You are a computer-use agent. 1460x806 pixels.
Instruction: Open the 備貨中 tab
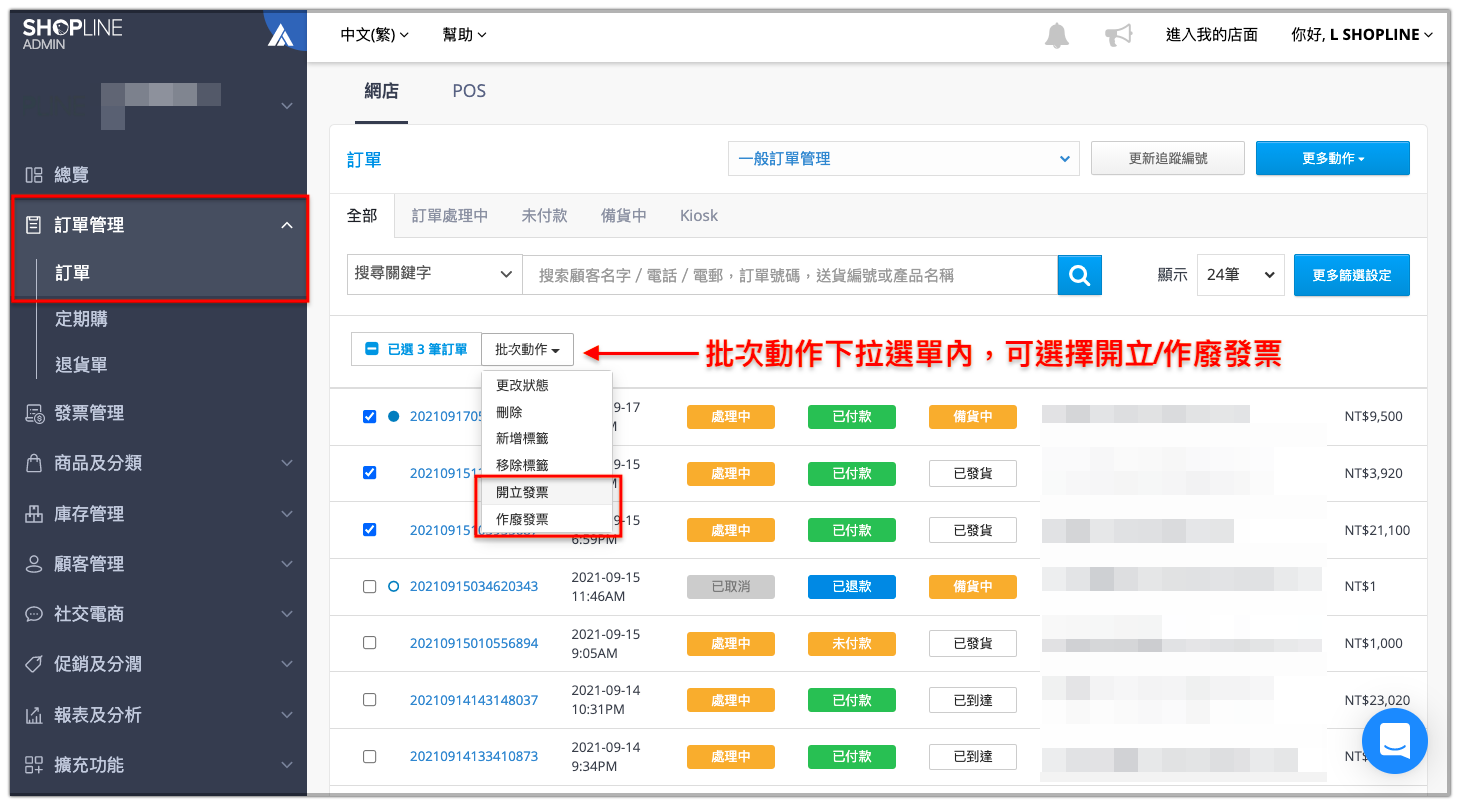point(623,215)
